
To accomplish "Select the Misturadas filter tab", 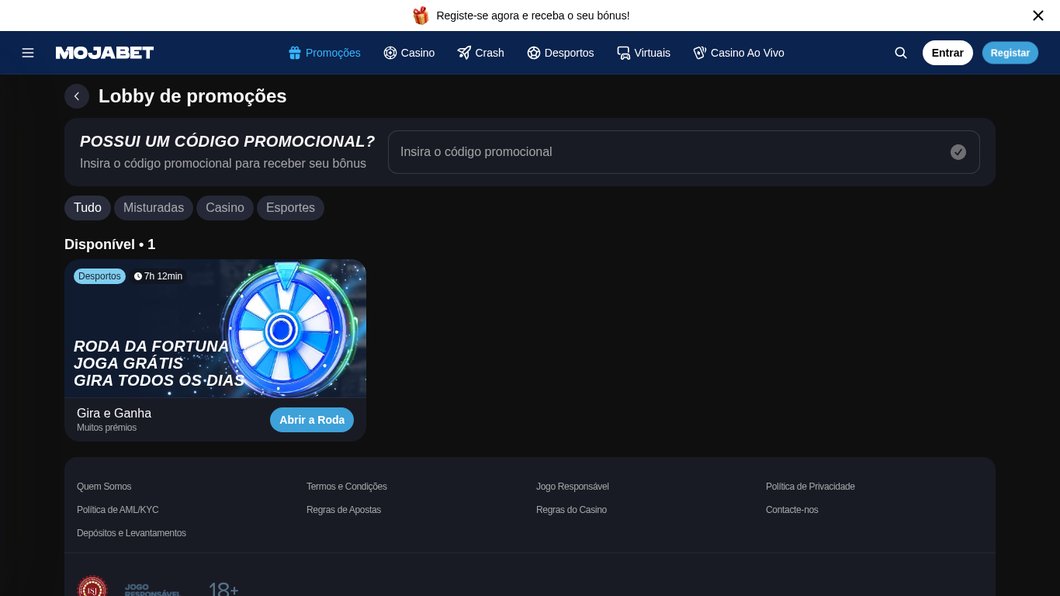I will (153, 207).
